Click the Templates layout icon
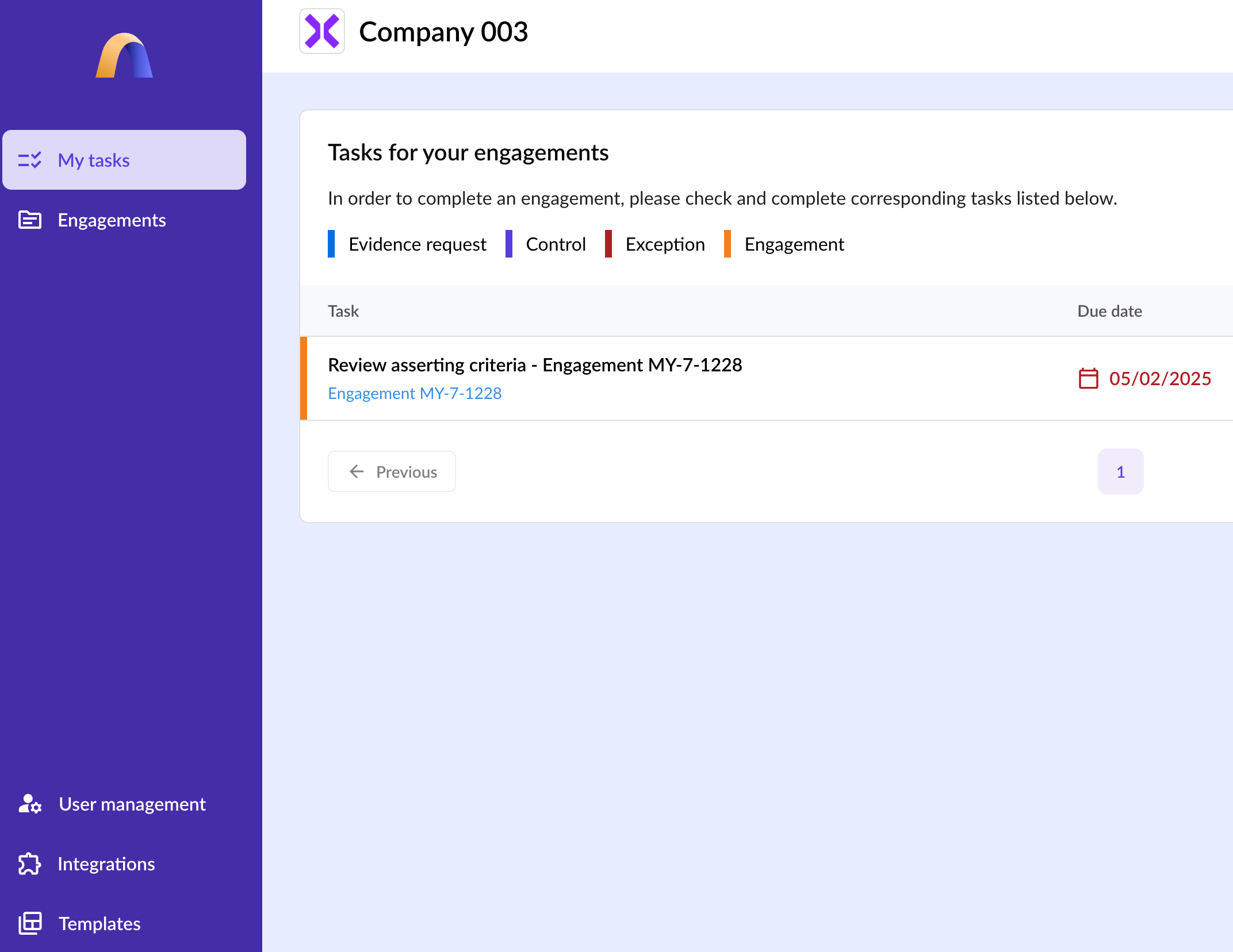 click(x=30, y=924)
